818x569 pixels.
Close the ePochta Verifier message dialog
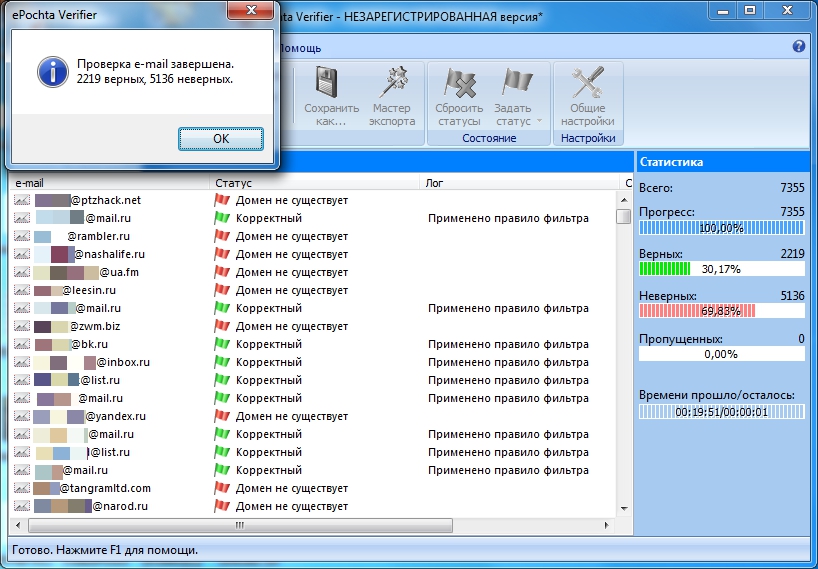tap(251, 10)
